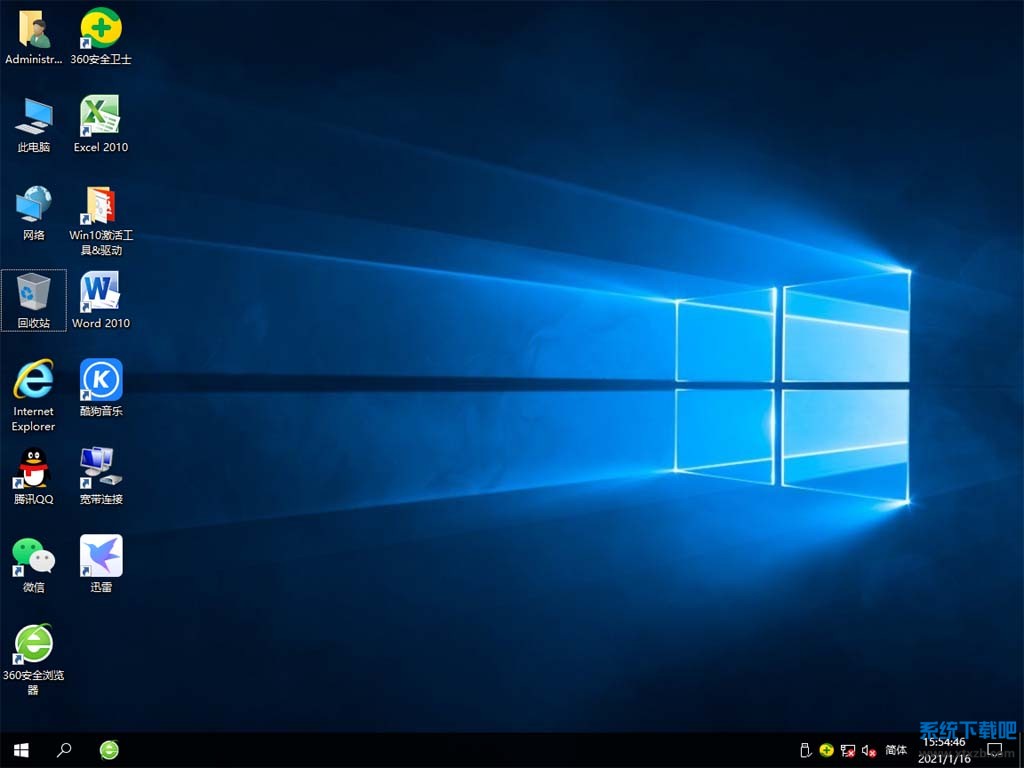Select the 腾讯QQ penguin icon

pos(33,469)
